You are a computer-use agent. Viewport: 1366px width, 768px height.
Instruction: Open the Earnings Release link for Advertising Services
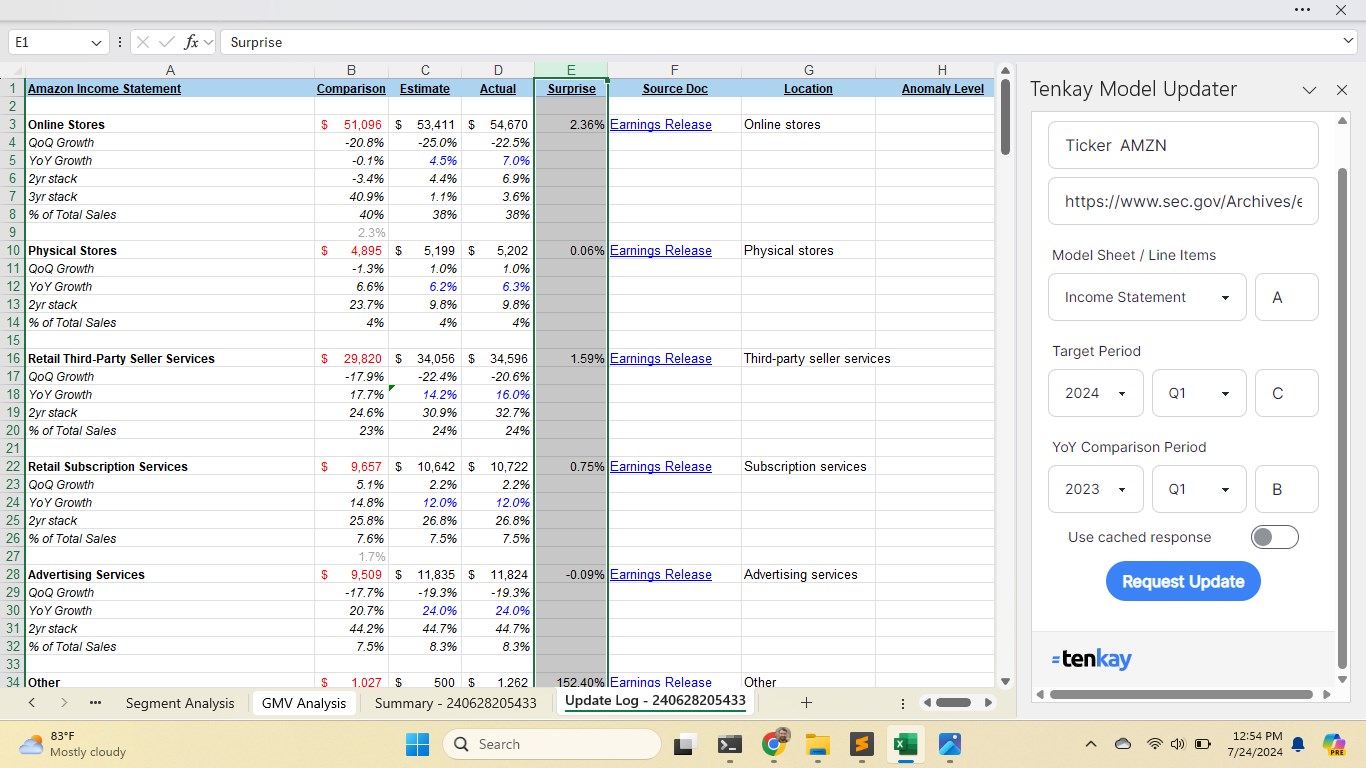coord(661,575)
